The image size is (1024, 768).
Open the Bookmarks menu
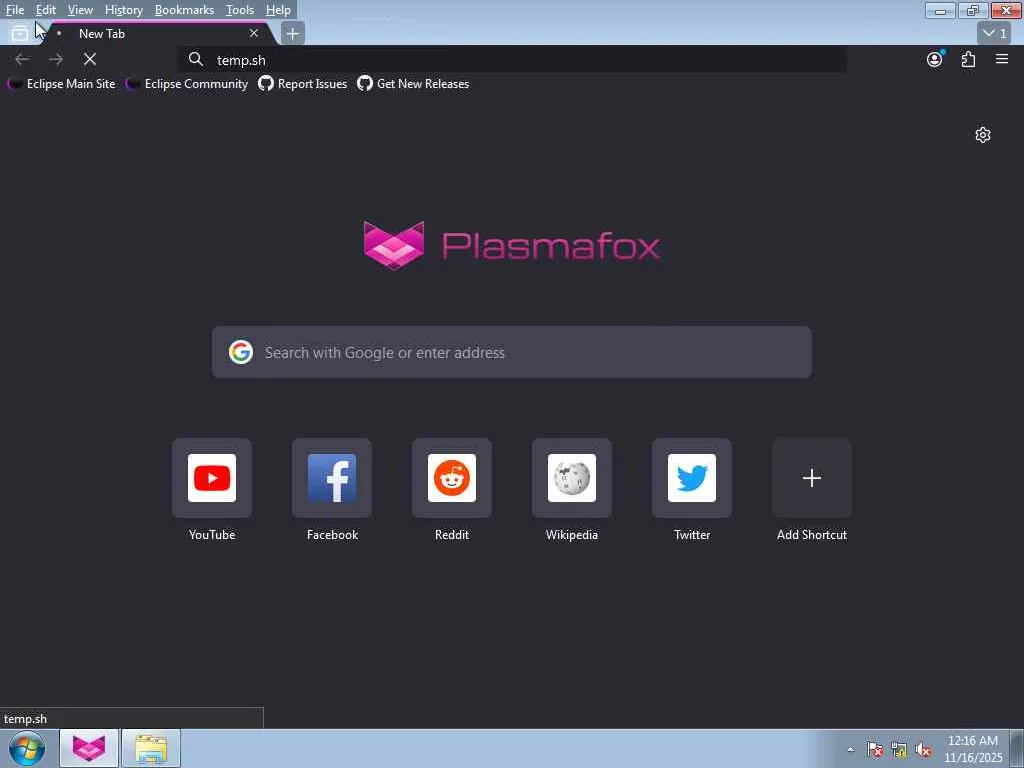[x=184, y=10]
